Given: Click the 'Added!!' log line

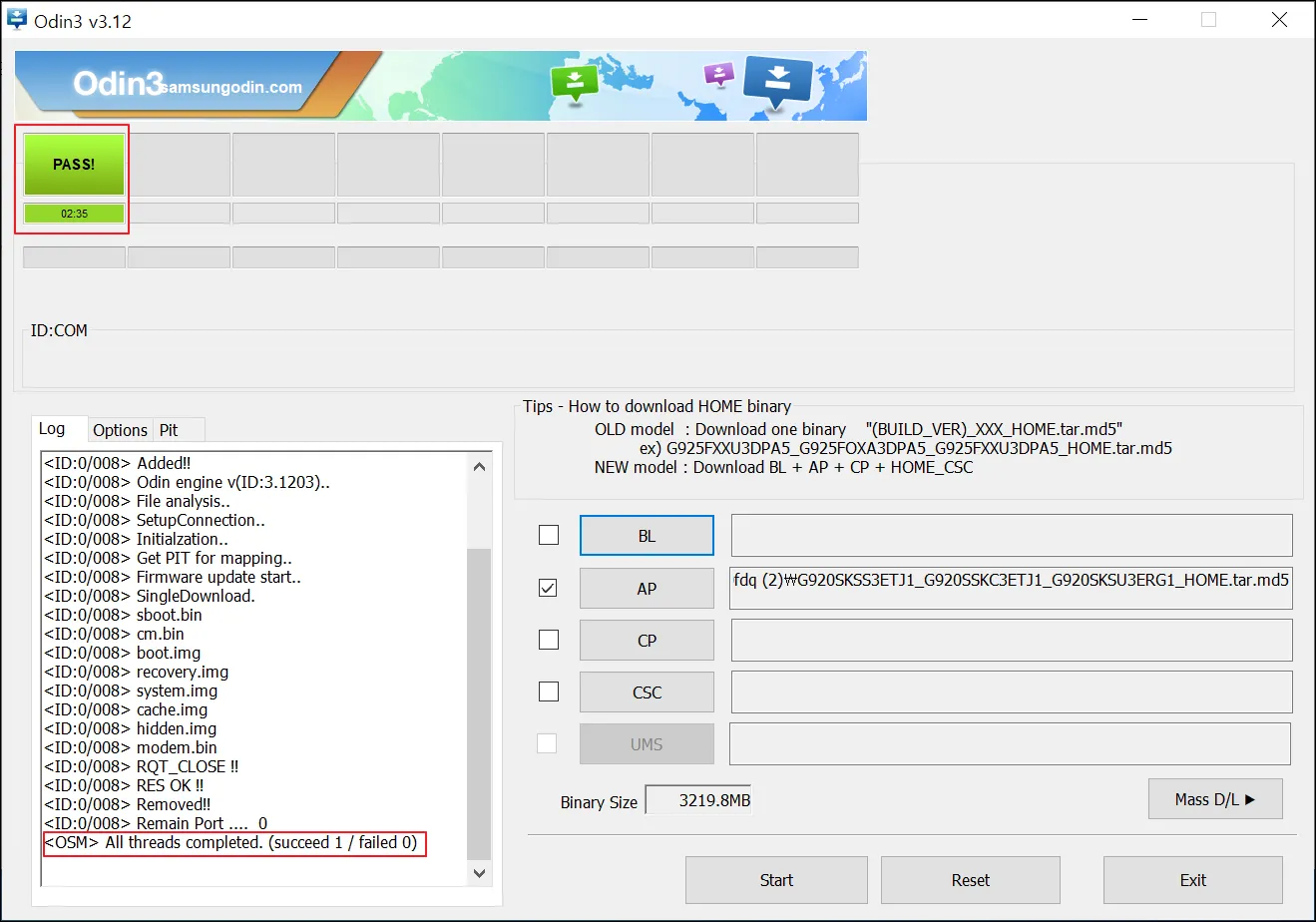Looking at the screenshot, I should pos(118,463).
